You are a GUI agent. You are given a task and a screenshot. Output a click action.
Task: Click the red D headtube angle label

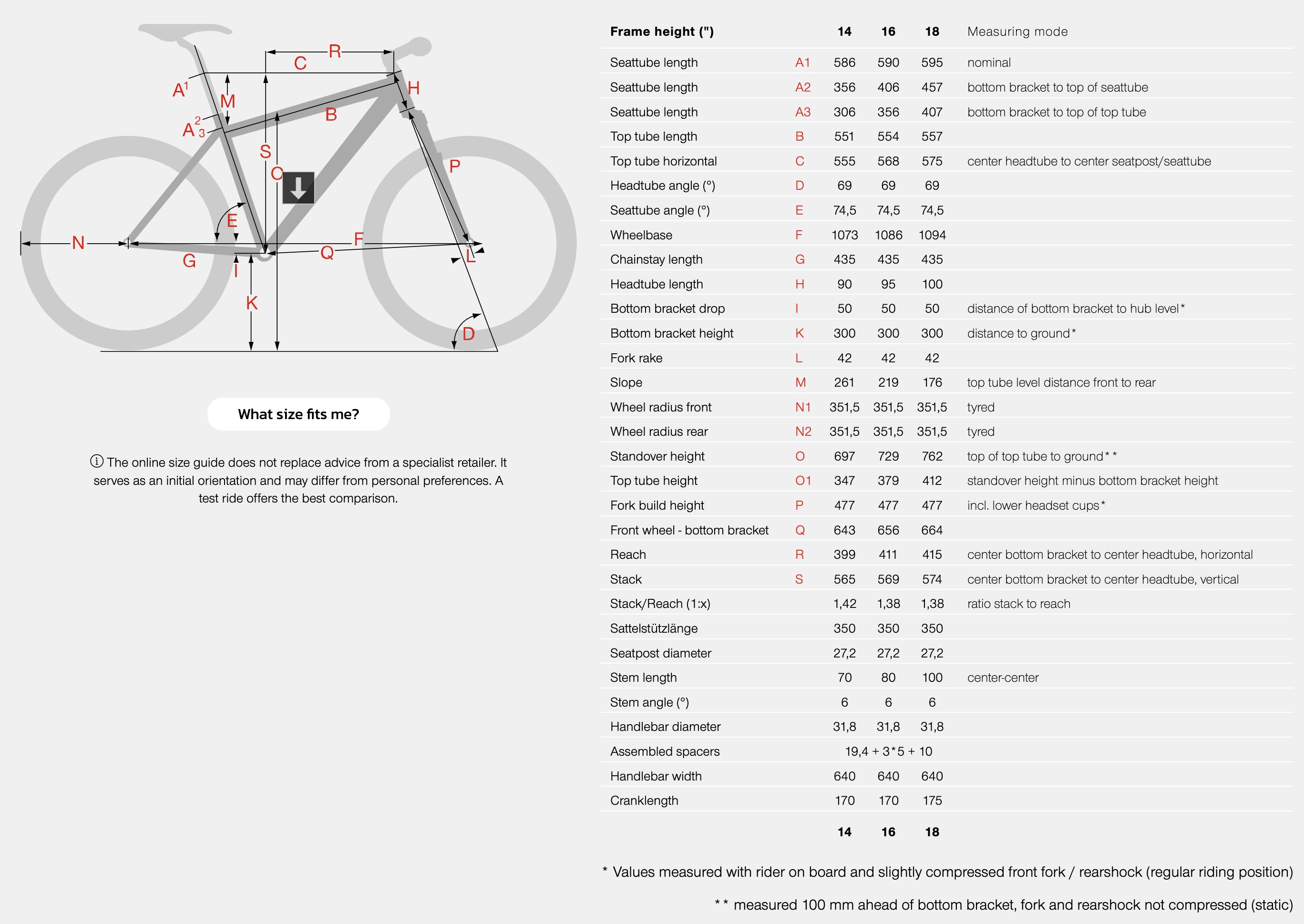(468, 334)
